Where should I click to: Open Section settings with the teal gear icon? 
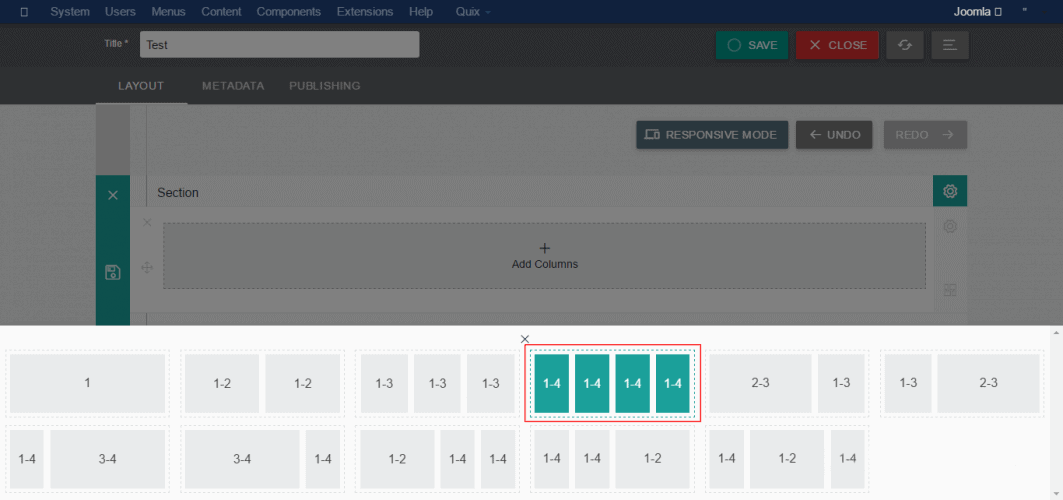pos(950,191)
